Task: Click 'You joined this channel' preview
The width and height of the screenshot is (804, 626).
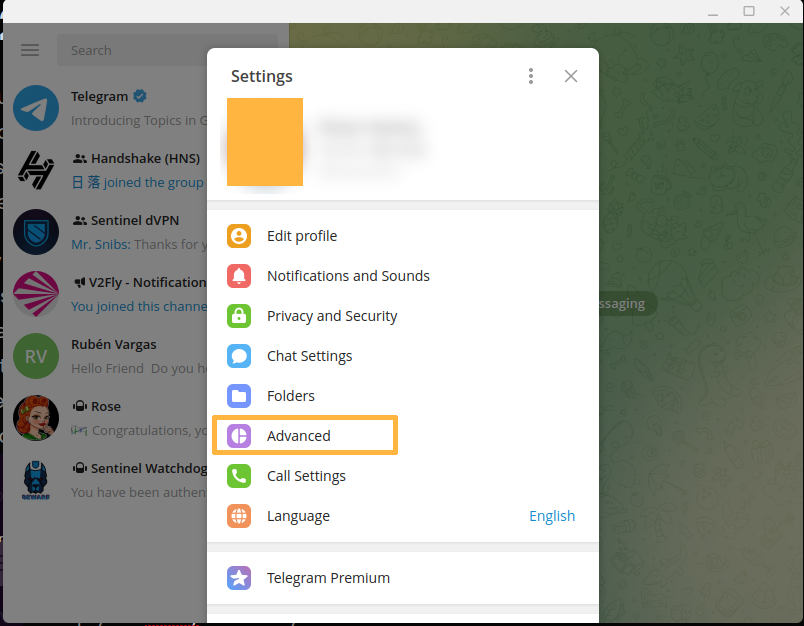Action: pyautogui.click(x=139, y=307)
